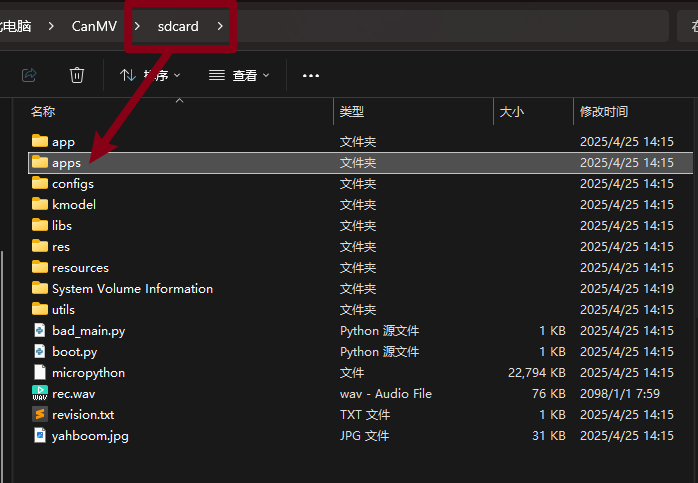Screen dimensions: 698x483
Task: Select the rec.wav audio file icon
Action: tap(40, 393)
